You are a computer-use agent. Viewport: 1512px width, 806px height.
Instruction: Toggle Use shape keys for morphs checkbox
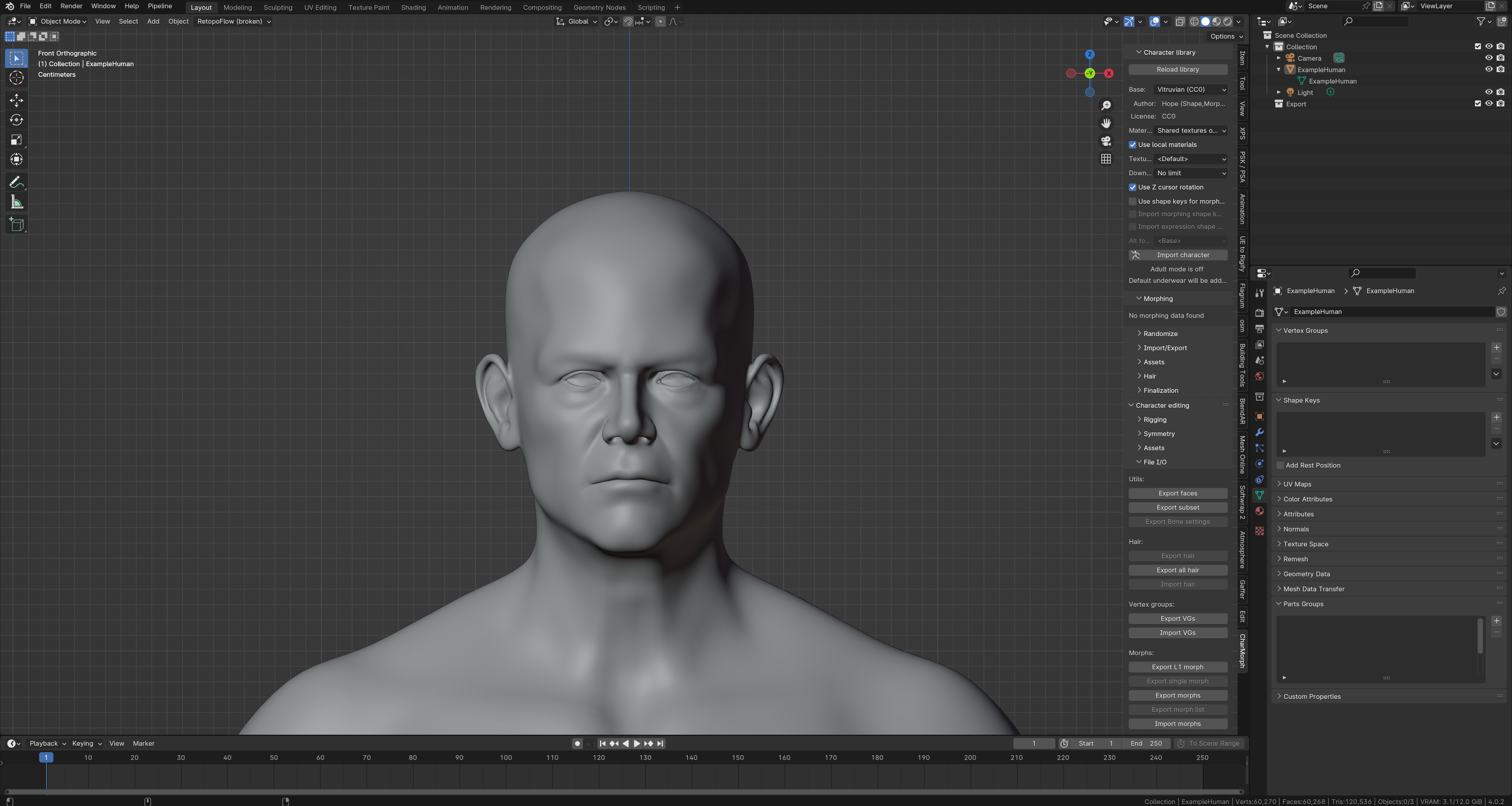[1132, 201]
